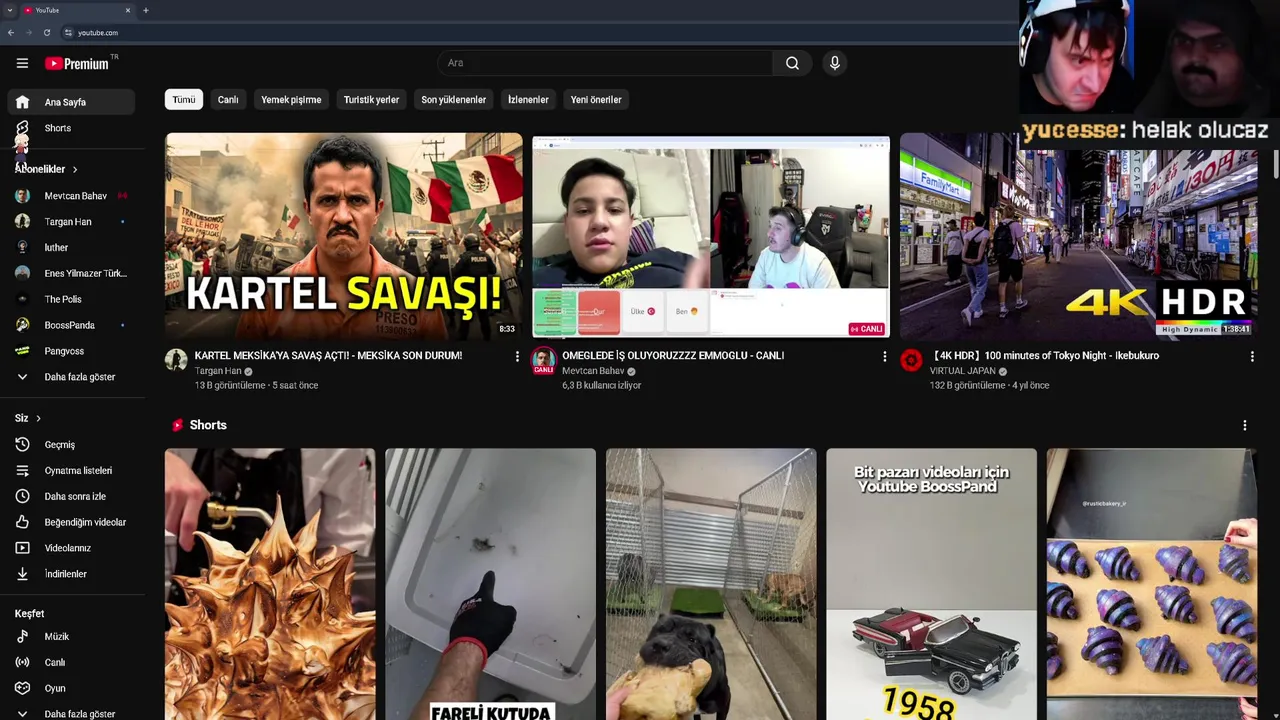1280x720 pixels.
Task: Start voice search with microphone icon
Action: pos(835,63)
